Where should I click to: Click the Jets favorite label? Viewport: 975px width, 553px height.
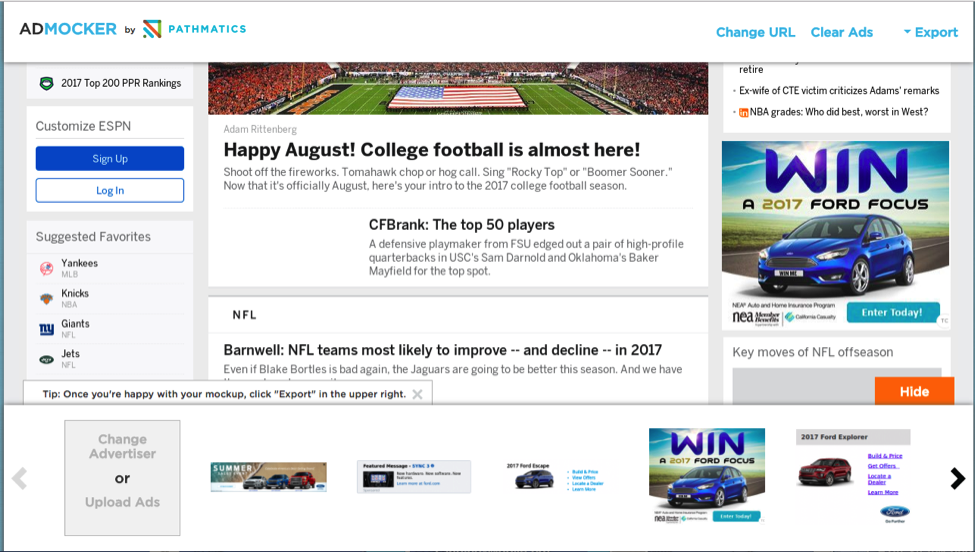point(70,354)
